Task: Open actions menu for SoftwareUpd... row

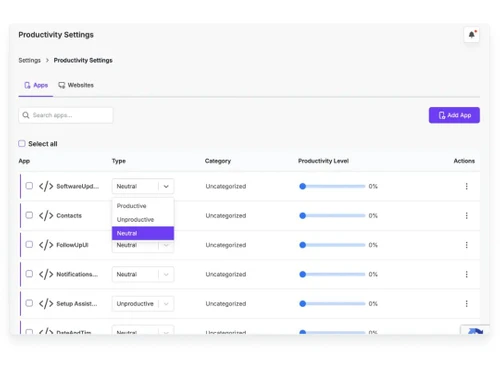Action: 467,186
